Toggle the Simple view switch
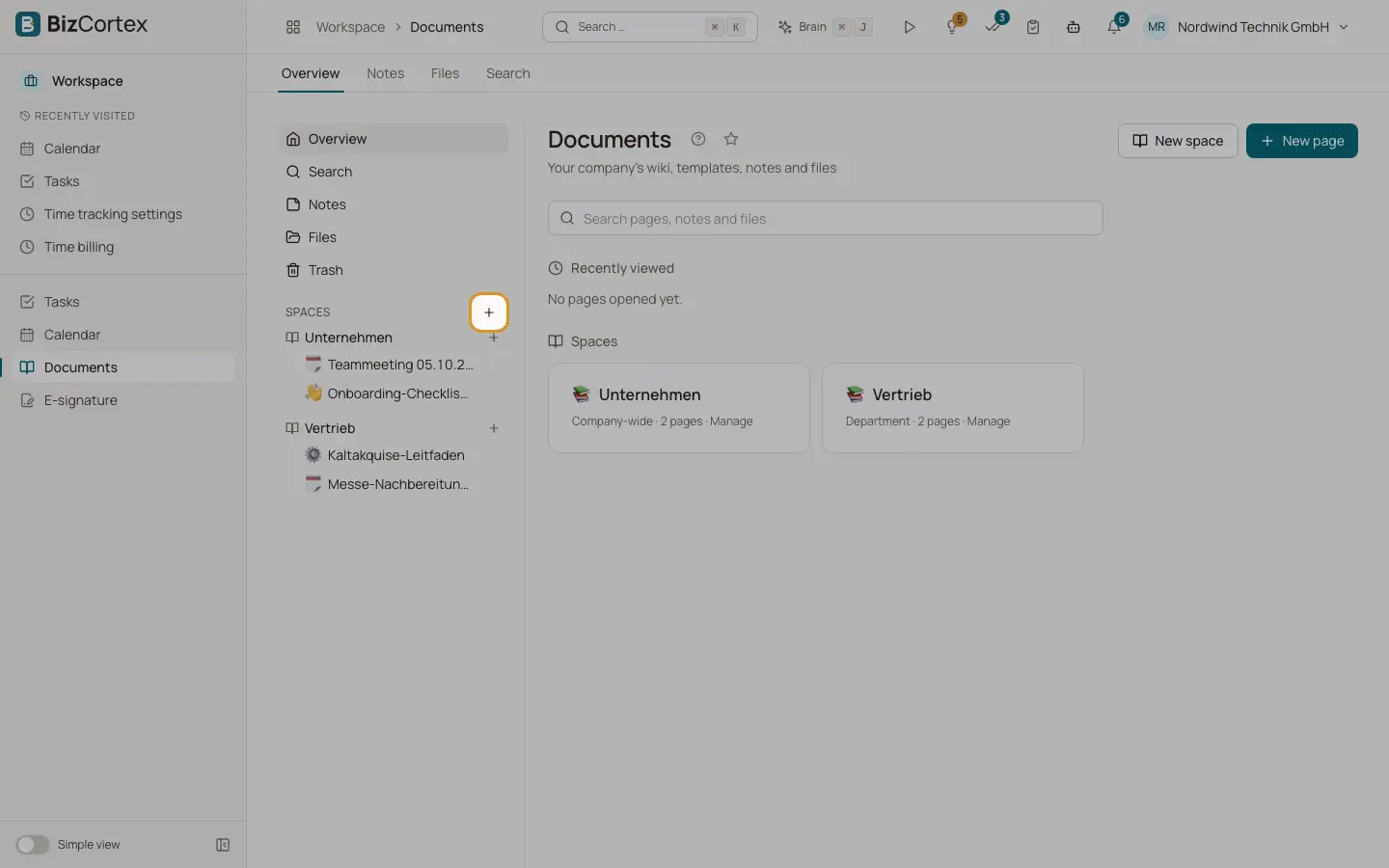Viewport: 1389px width, 868px height. tap(32, 845)
